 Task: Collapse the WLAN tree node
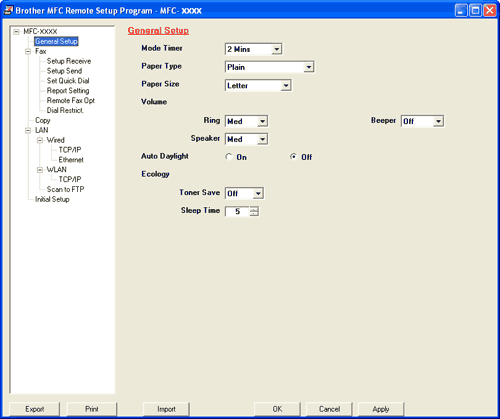coord(40,170)
